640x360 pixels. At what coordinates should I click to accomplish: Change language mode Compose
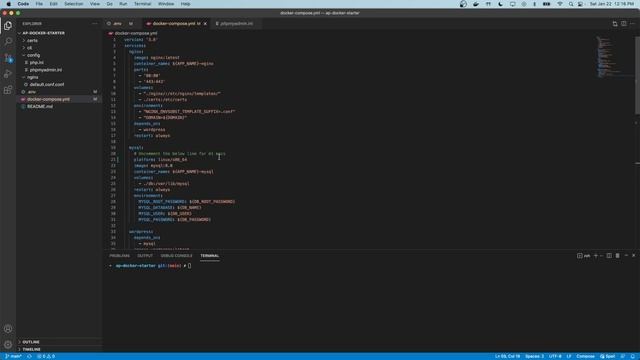click(585, 356)
